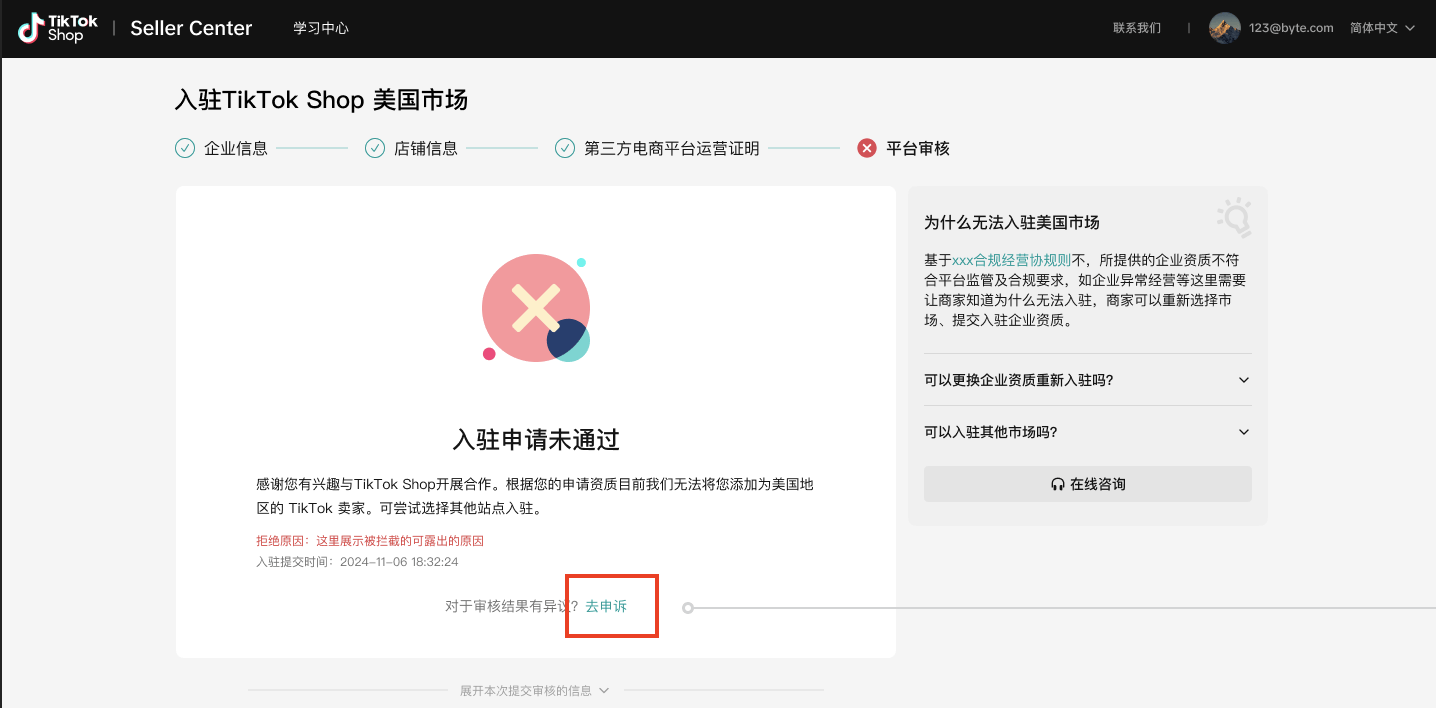Click the 去申诉 appeal link

606,605
